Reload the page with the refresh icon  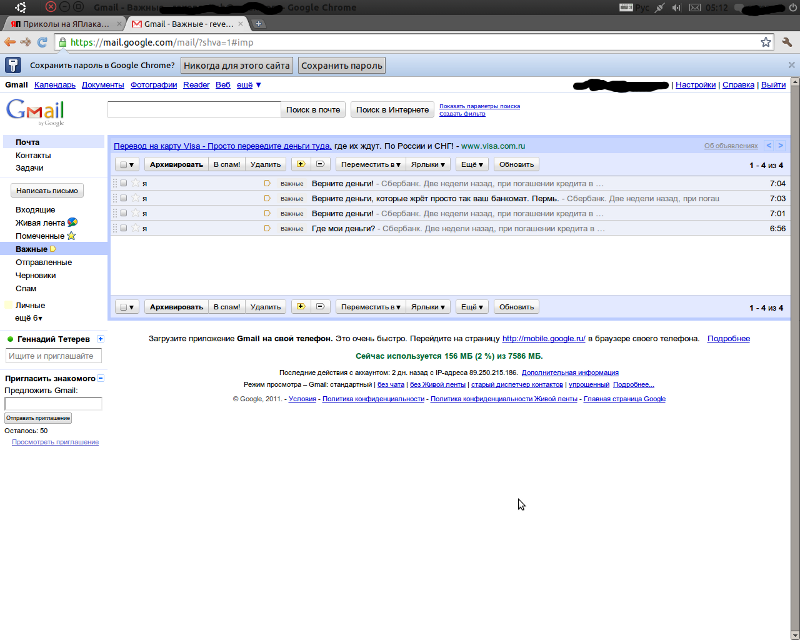point(42,42)
